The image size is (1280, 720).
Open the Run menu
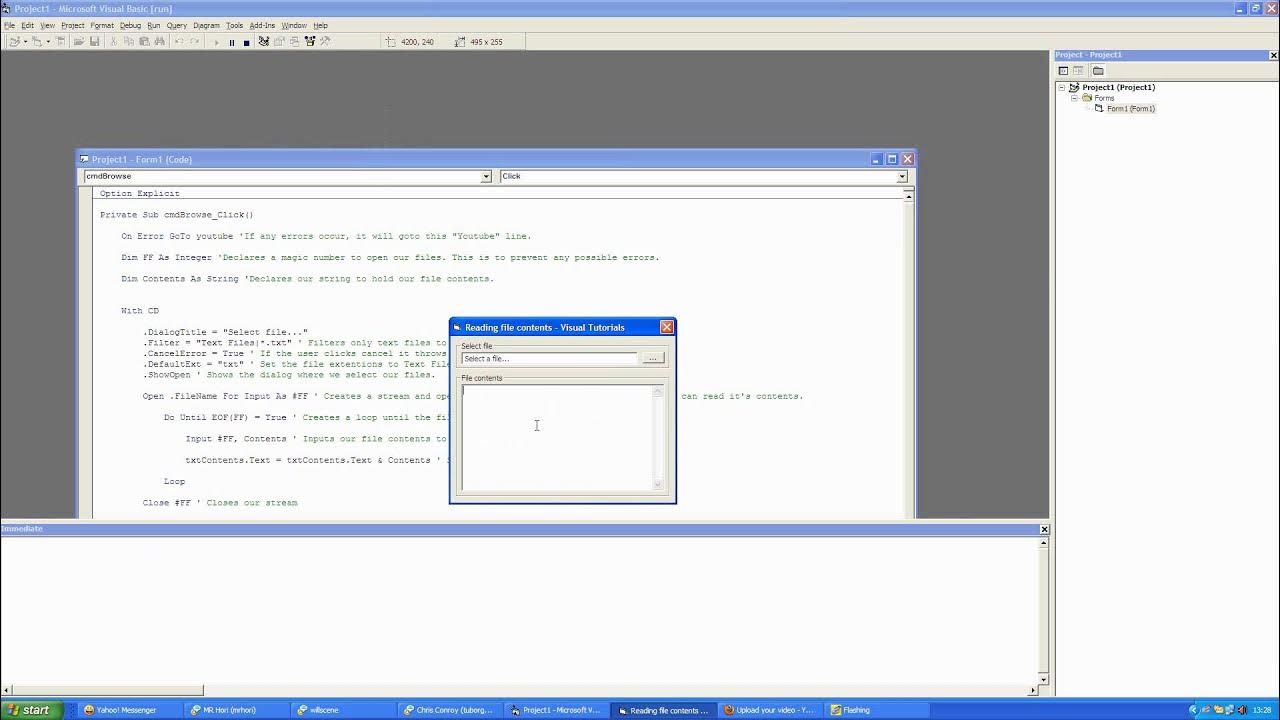(x=154, y=25)
